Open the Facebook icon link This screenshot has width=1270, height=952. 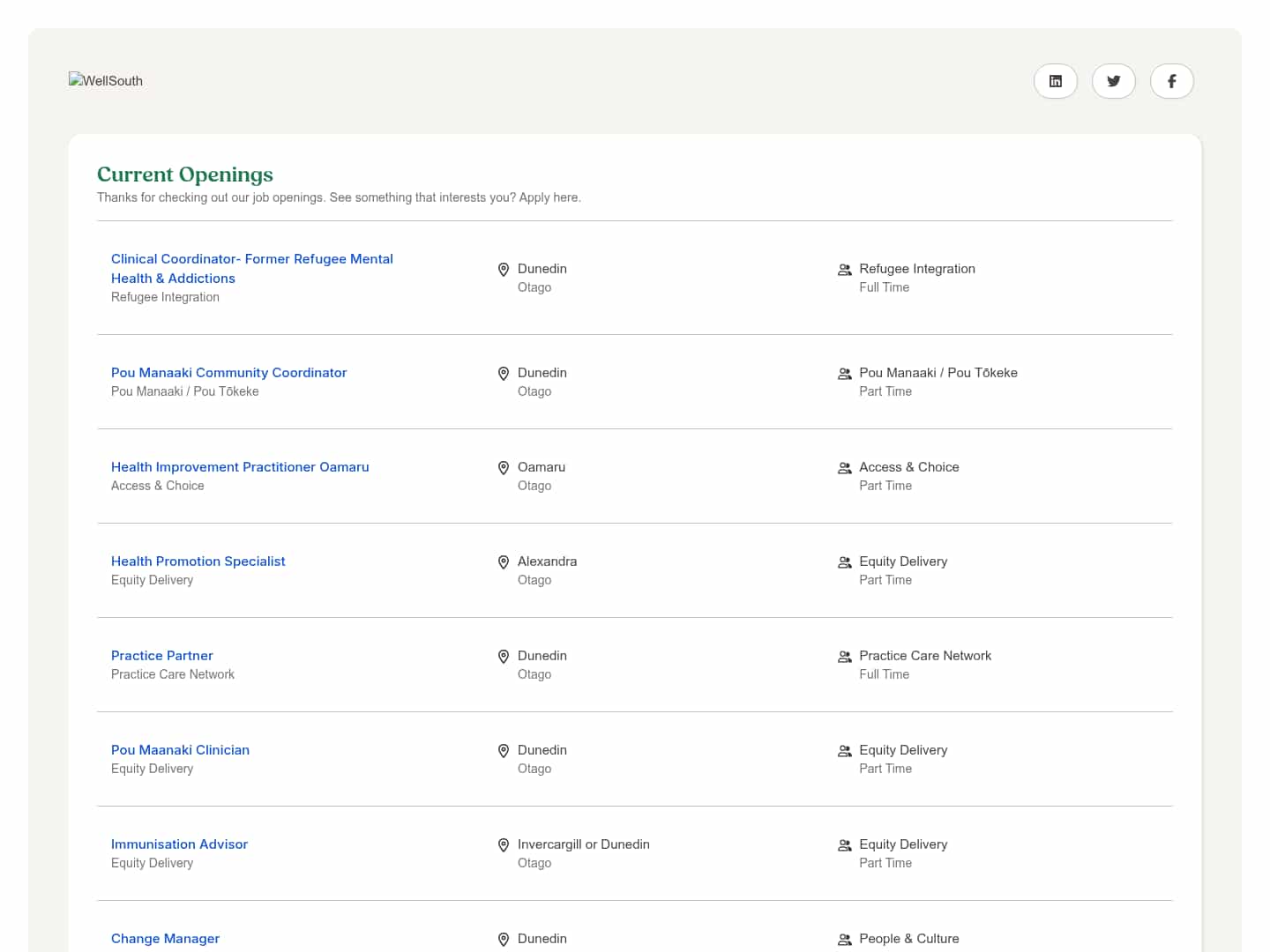1171,81
